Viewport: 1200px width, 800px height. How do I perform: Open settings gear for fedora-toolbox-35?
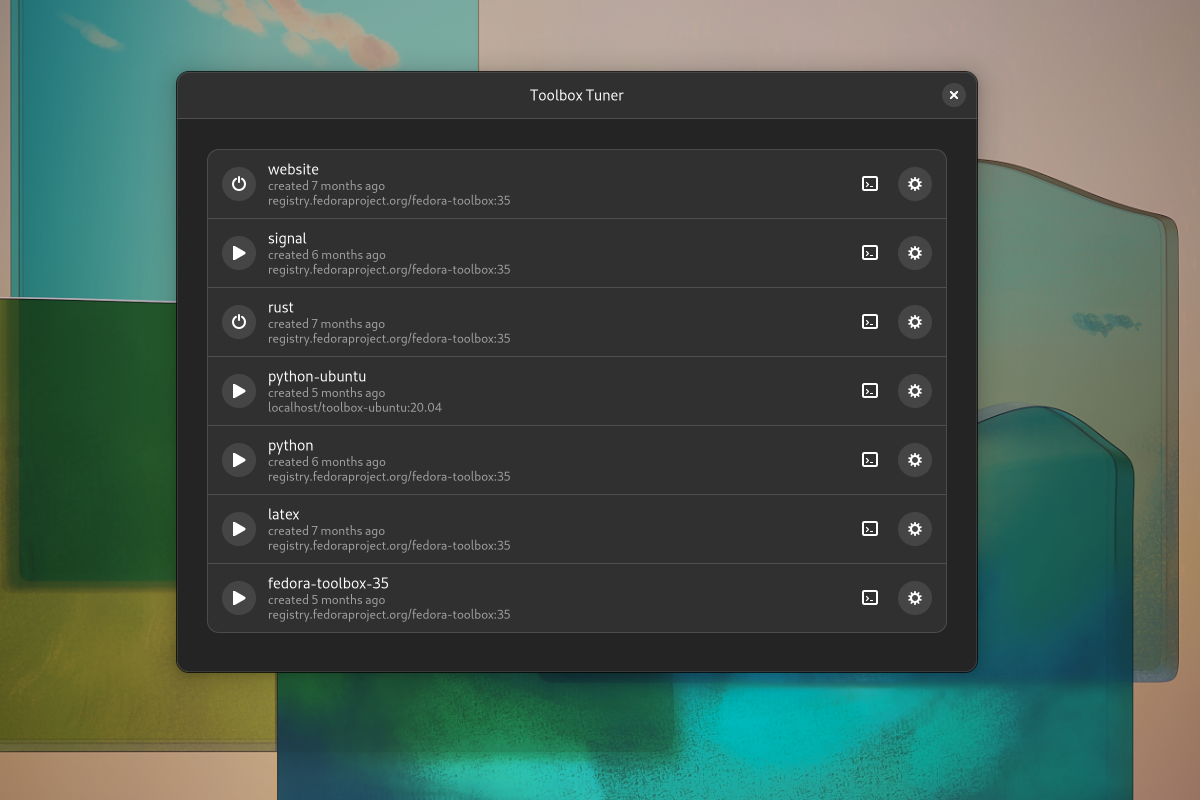(x=914, y=598)
